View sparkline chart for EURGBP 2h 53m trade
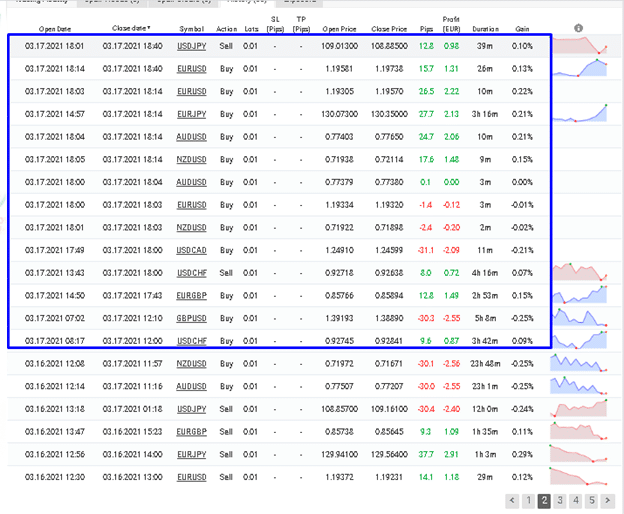Viewport: 624px width, 514px height. (579, 295)
